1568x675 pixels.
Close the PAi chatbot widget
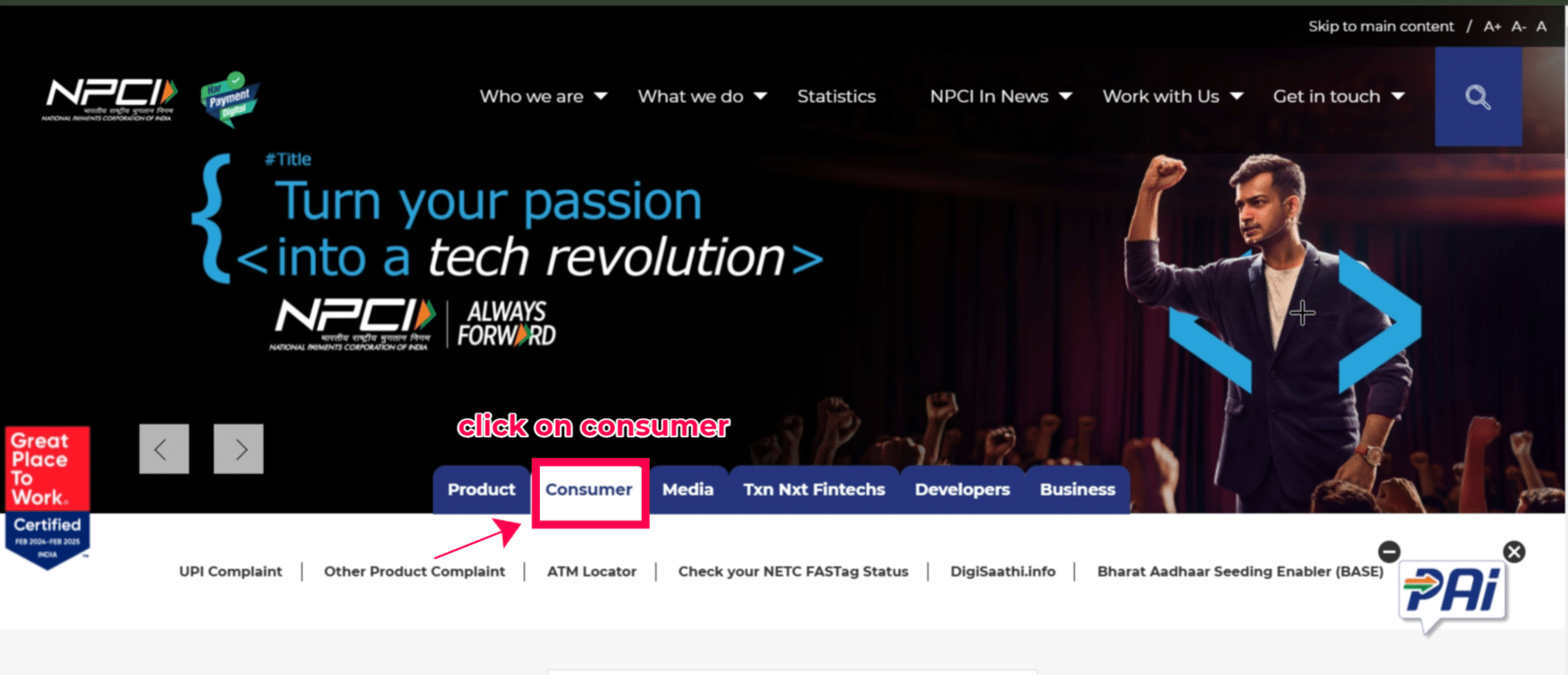[1514, 552]
